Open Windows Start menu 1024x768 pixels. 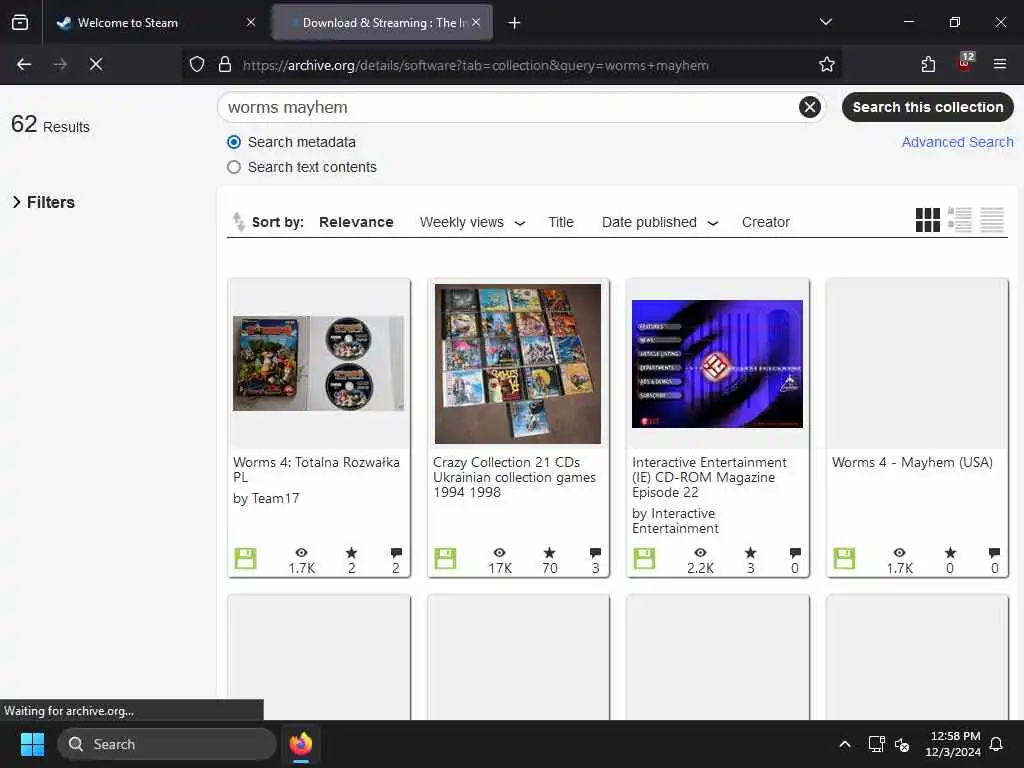pos(32,744)
